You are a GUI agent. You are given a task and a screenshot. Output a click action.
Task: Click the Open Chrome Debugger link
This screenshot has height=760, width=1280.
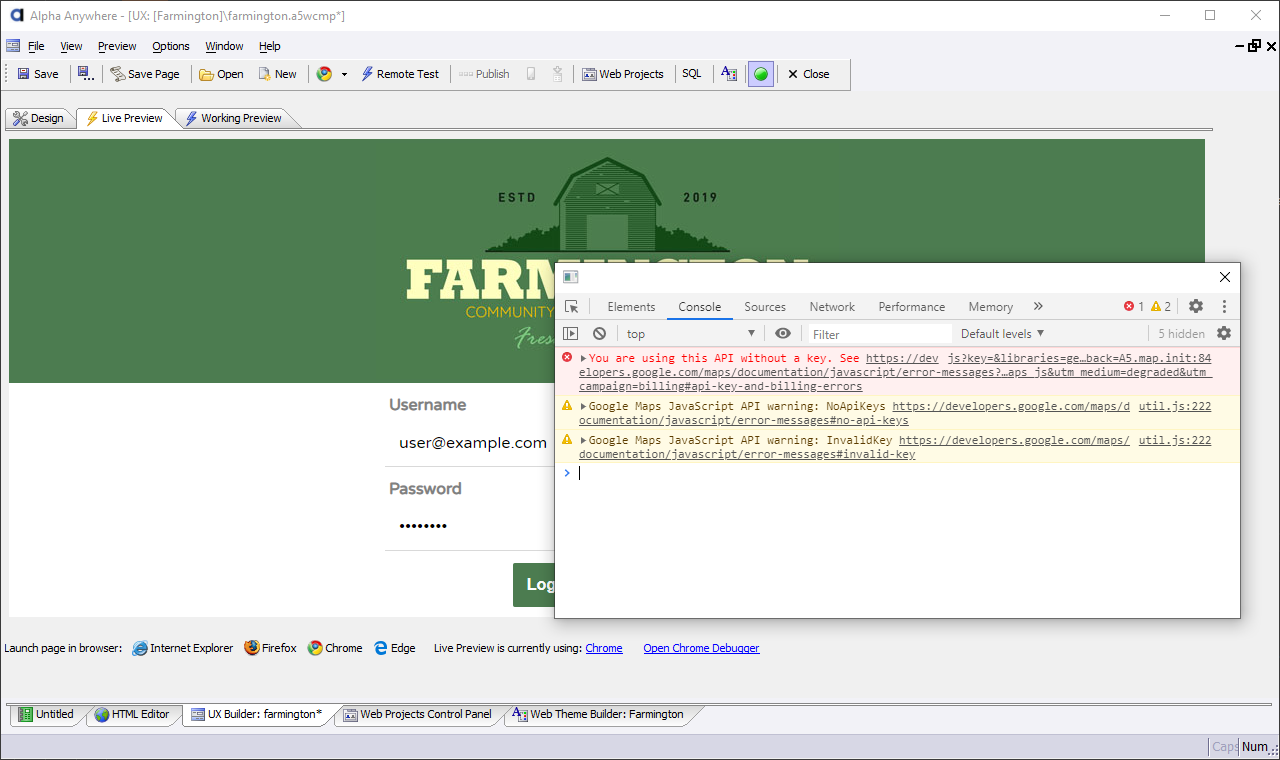tap(701, 648)
